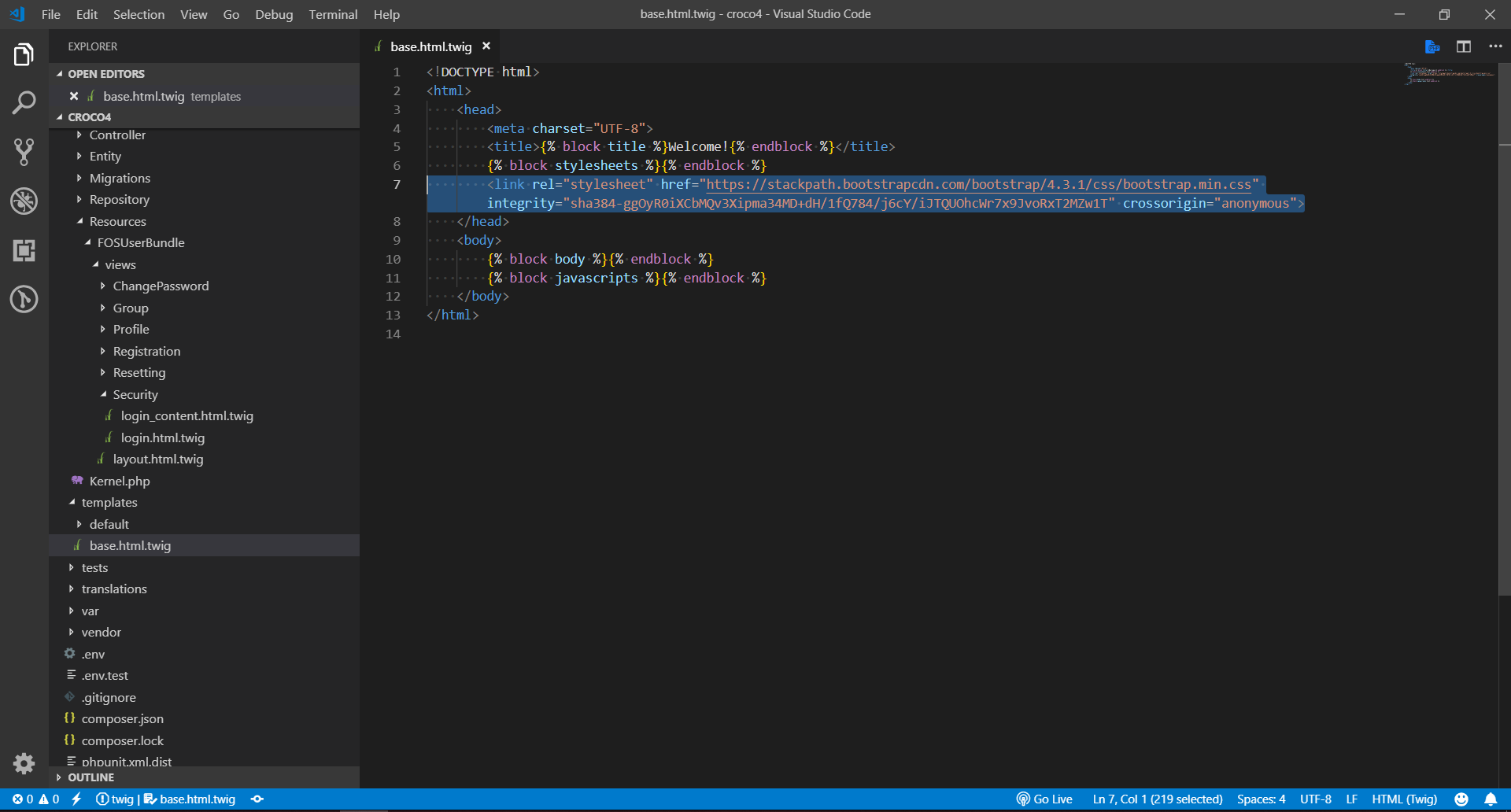Open the notifications bell icon
The height and width of the screenshot is (812, 1511).
point(1491,799)
